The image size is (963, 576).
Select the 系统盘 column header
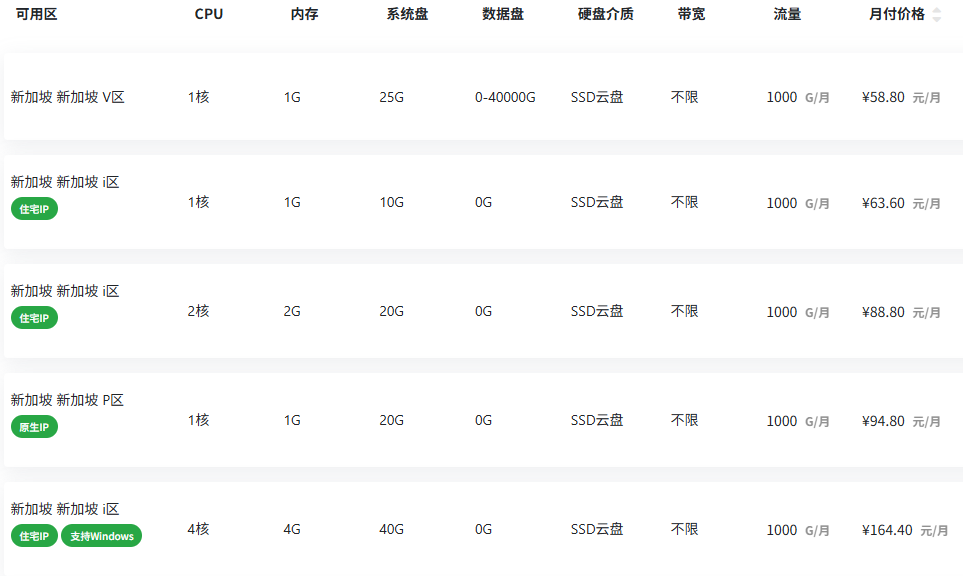point(407,14)
